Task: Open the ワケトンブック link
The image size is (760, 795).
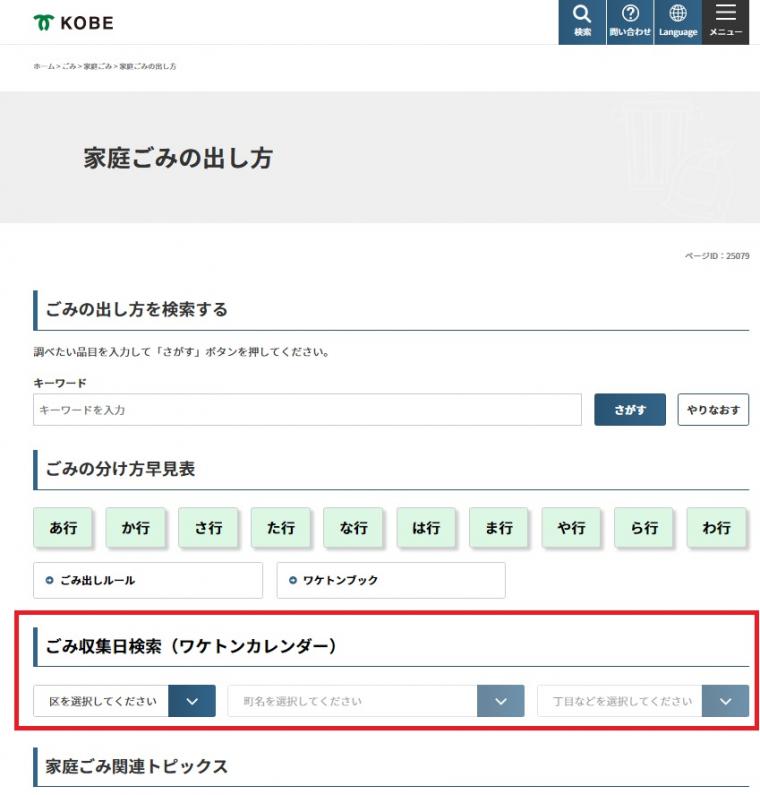Action: (391, 580)
